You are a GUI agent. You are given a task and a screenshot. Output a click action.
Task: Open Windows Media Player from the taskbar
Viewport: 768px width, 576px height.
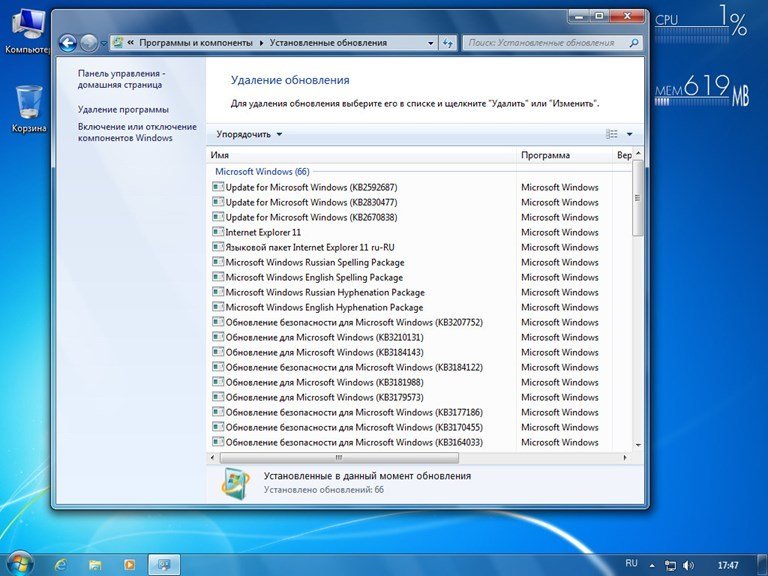click(129, 565)
